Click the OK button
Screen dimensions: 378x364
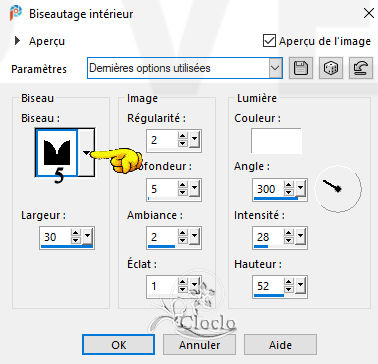pyautogui.click(x=119, y=345)
